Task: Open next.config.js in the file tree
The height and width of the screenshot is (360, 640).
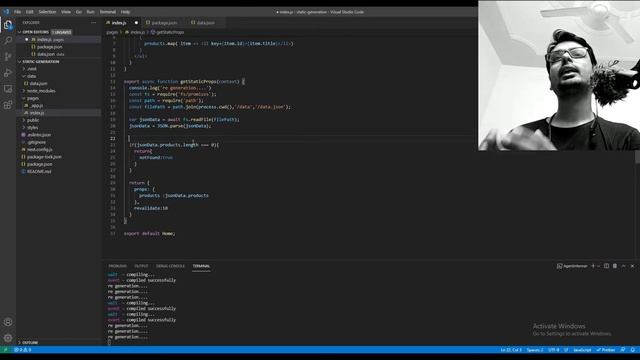Action: pyautogui.click(x=40, y=149)
